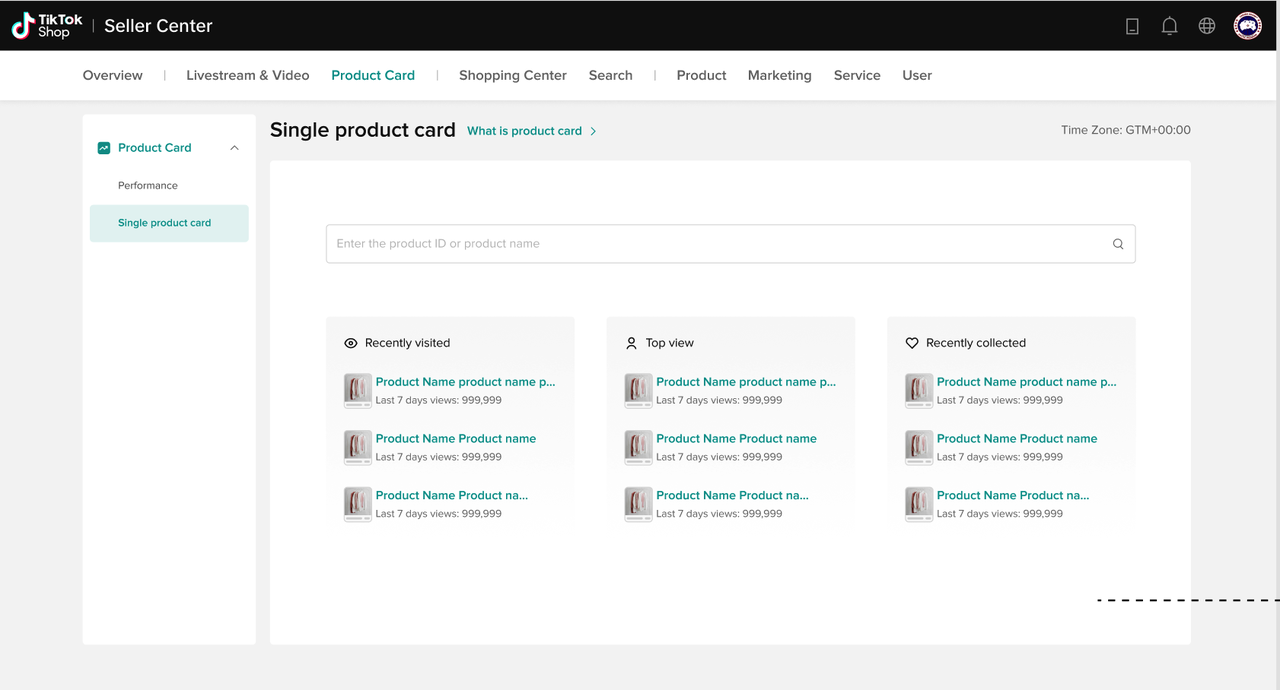Image resolution: width=1280 pixels, height=690 pixels.
Task: Click the globe language icon
Action: (1207, 26)
